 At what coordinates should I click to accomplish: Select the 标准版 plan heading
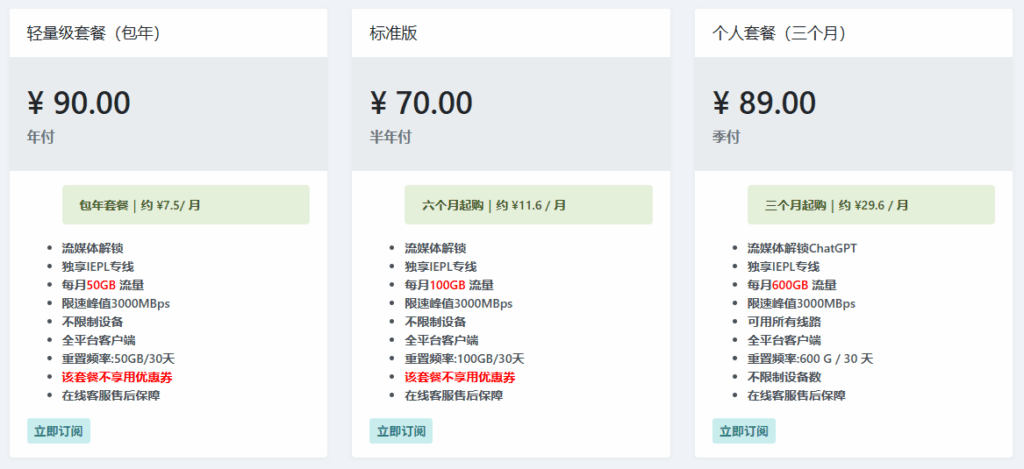pyautogui.click(x=393, y=33)
